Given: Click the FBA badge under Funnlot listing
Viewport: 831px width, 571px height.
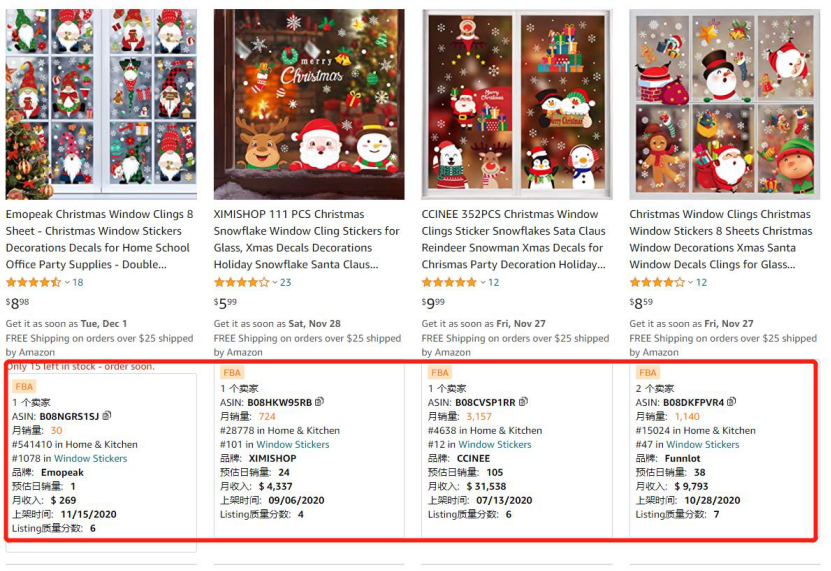Looking at the screenshot, I should pos(647,373).
